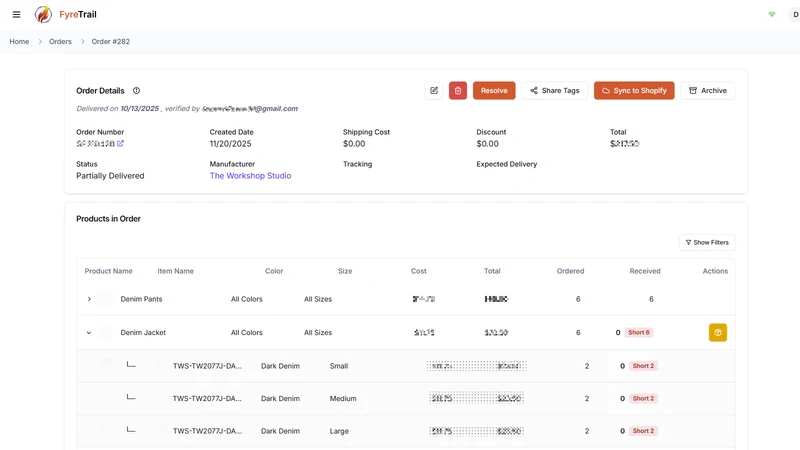800x450 pixels.
Task: Click the Ordered column header
Action: pyautogui.click(x=570, y=271)
